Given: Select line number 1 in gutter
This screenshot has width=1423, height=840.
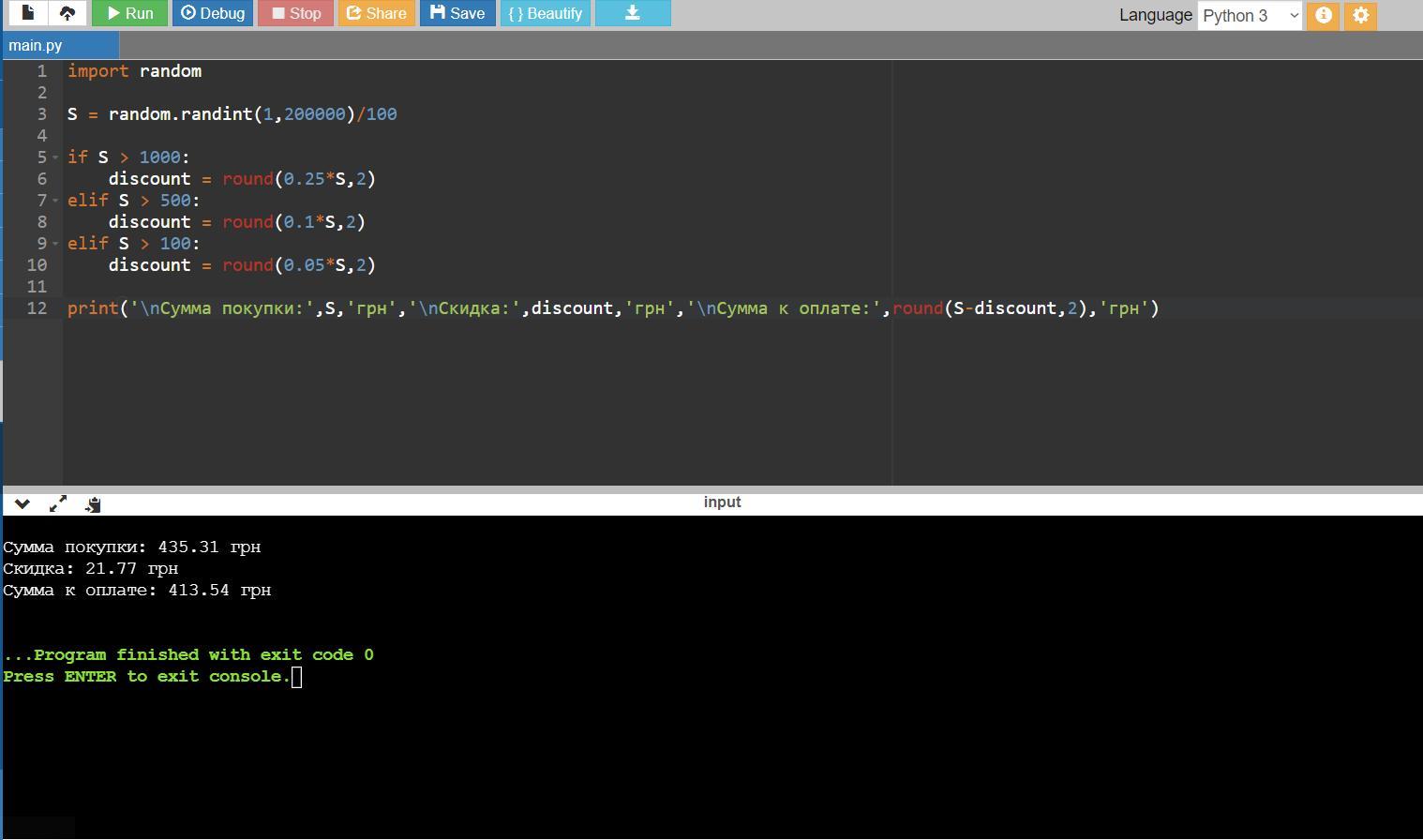Looking at the screenshot, I should 41,71.
